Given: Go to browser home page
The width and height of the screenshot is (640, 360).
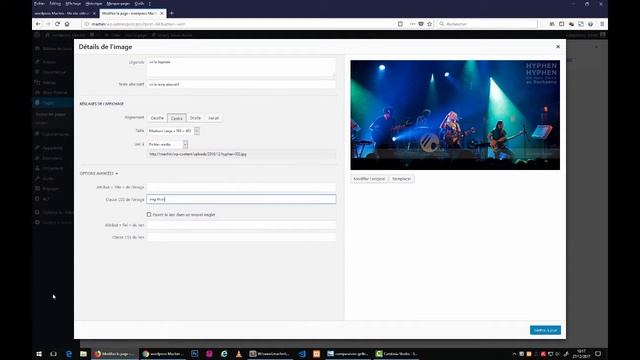Looking at the screenshot, I should pyautogui.click(x=67, y=24).
